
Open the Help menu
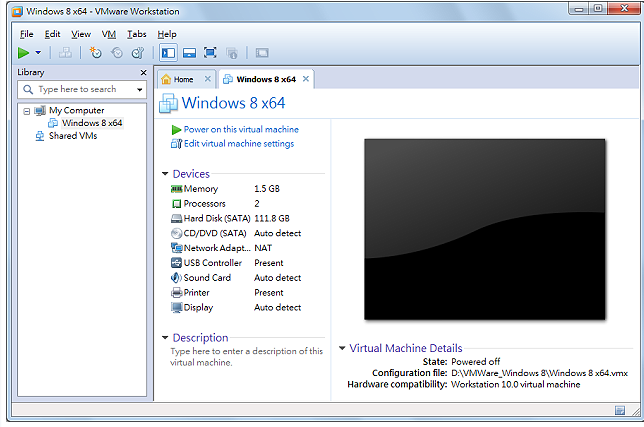[x=167, y=34]
